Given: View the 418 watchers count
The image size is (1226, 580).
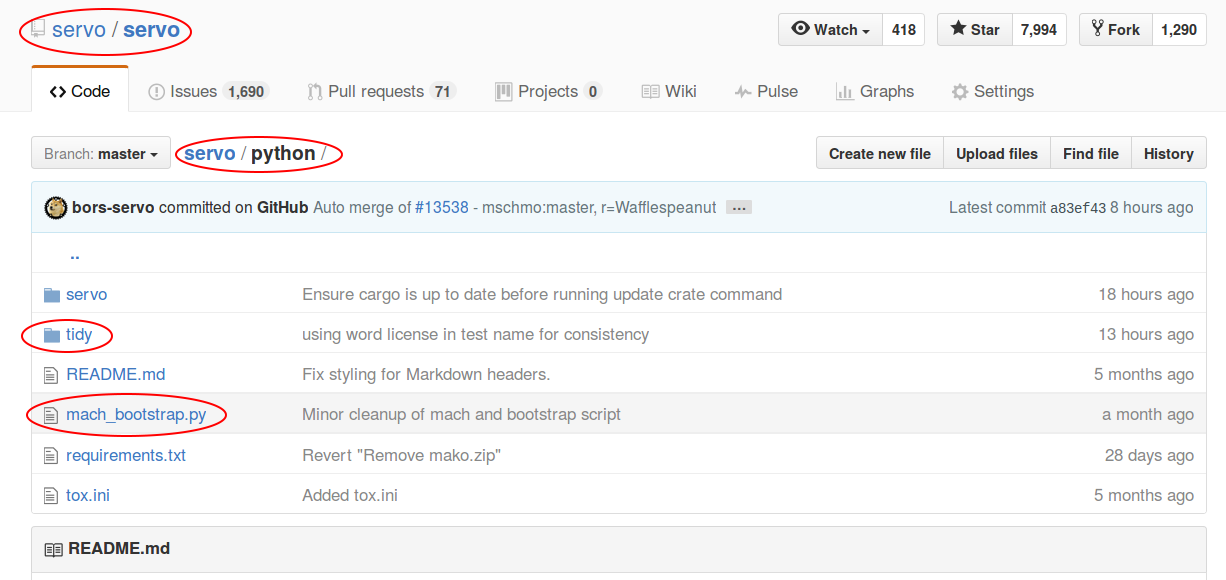Looking at the screenshot, I should click(x=904, y=30).
